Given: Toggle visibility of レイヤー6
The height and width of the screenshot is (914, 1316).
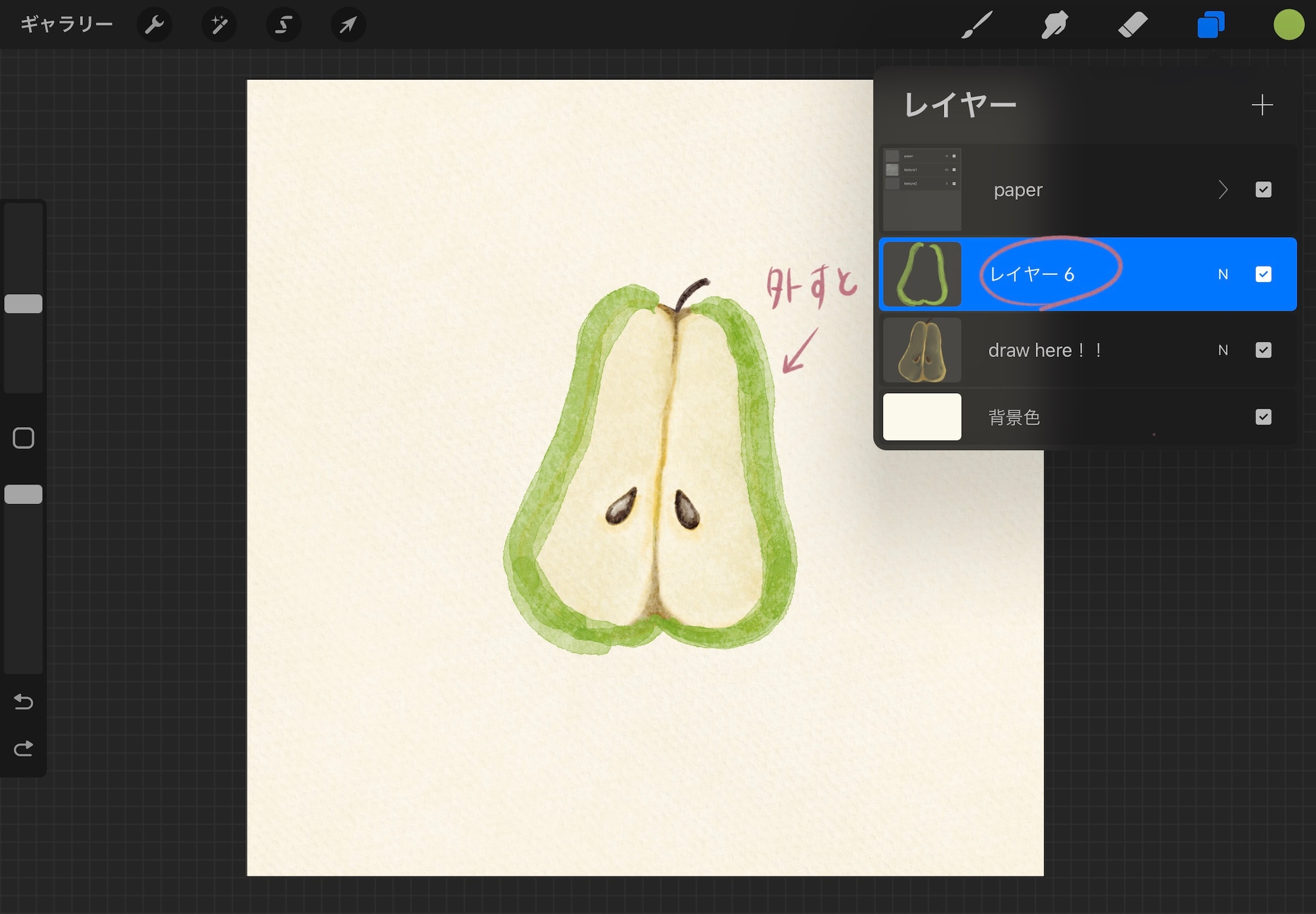Looking at the screenshot, I should pyautogui.click(x=1263, y=275).
